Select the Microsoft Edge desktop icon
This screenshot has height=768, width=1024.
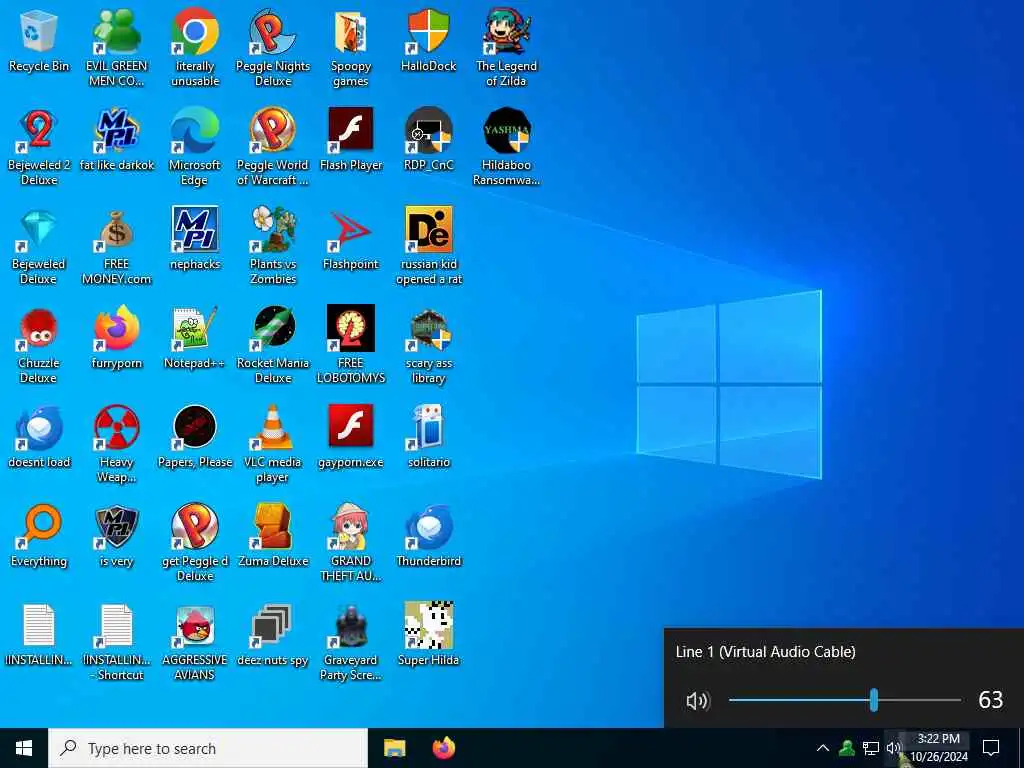[195, 131]
